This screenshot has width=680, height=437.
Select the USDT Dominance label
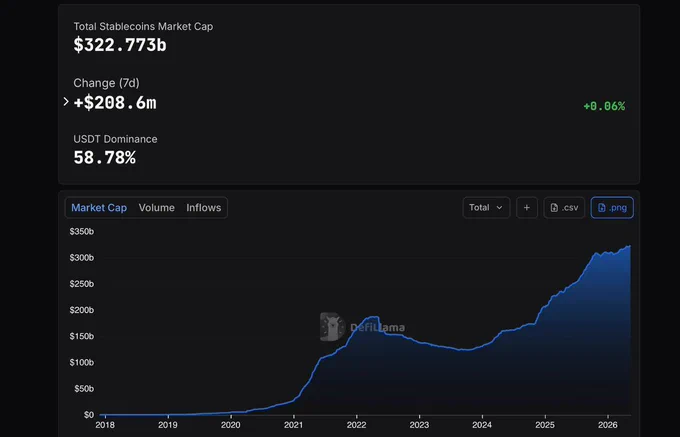[115, 139]
